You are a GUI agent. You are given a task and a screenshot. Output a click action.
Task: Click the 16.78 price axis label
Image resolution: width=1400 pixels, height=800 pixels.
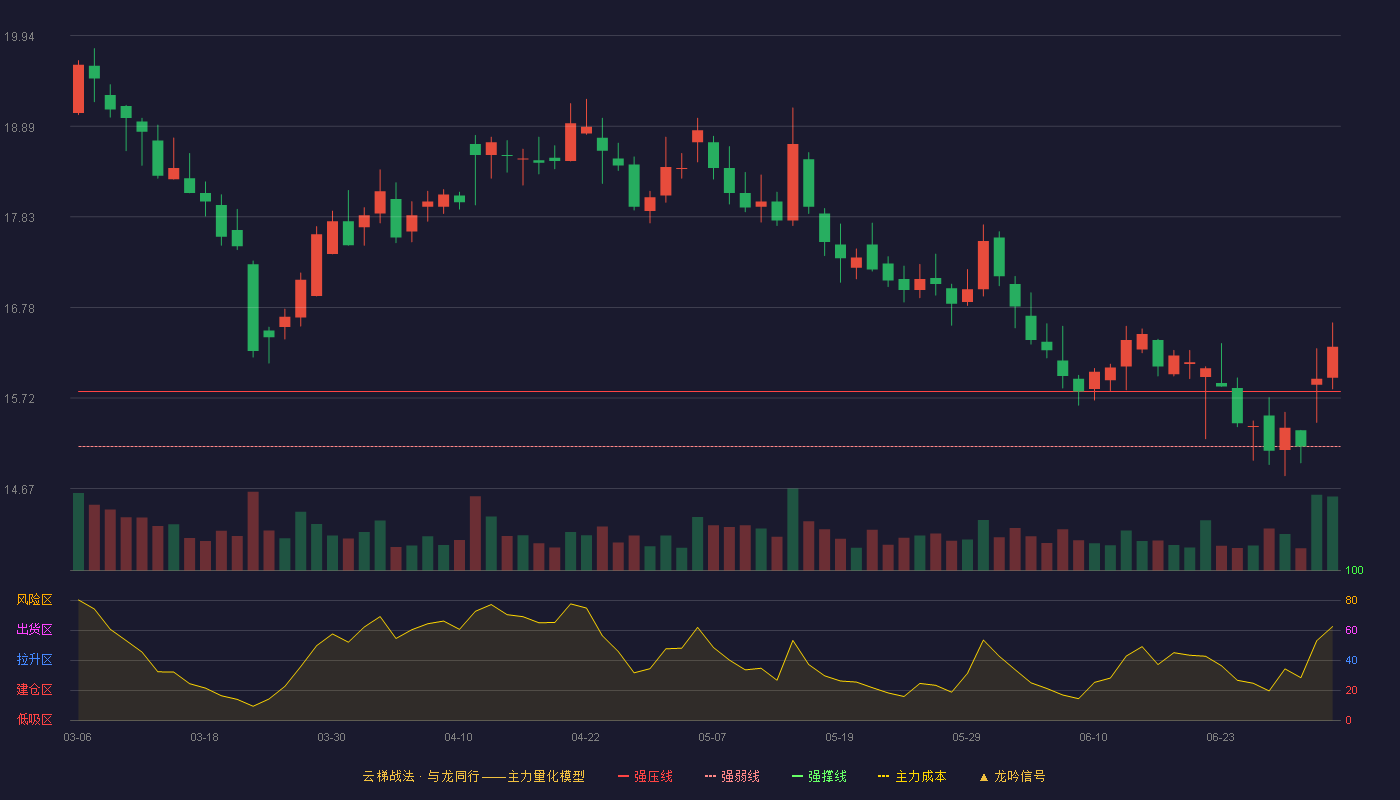coord(19,309)
